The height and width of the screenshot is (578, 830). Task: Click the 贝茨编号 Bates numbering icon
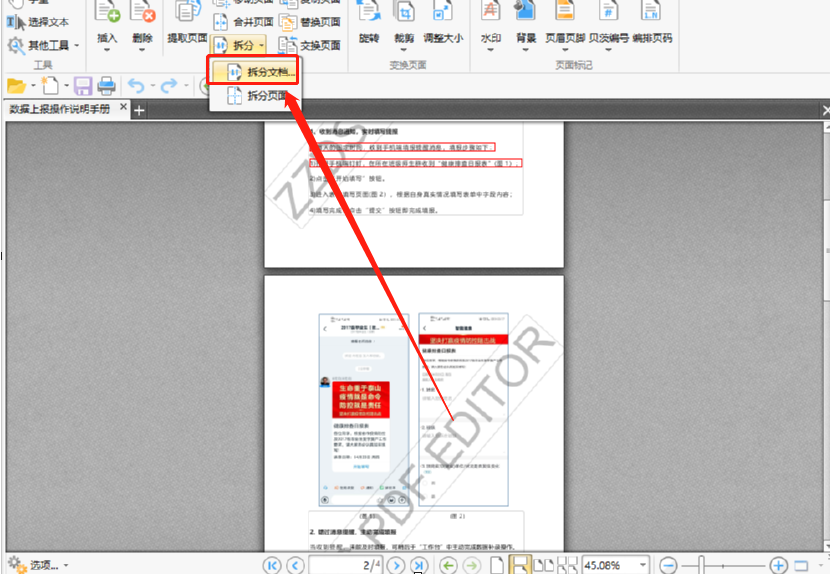(609, 12)
